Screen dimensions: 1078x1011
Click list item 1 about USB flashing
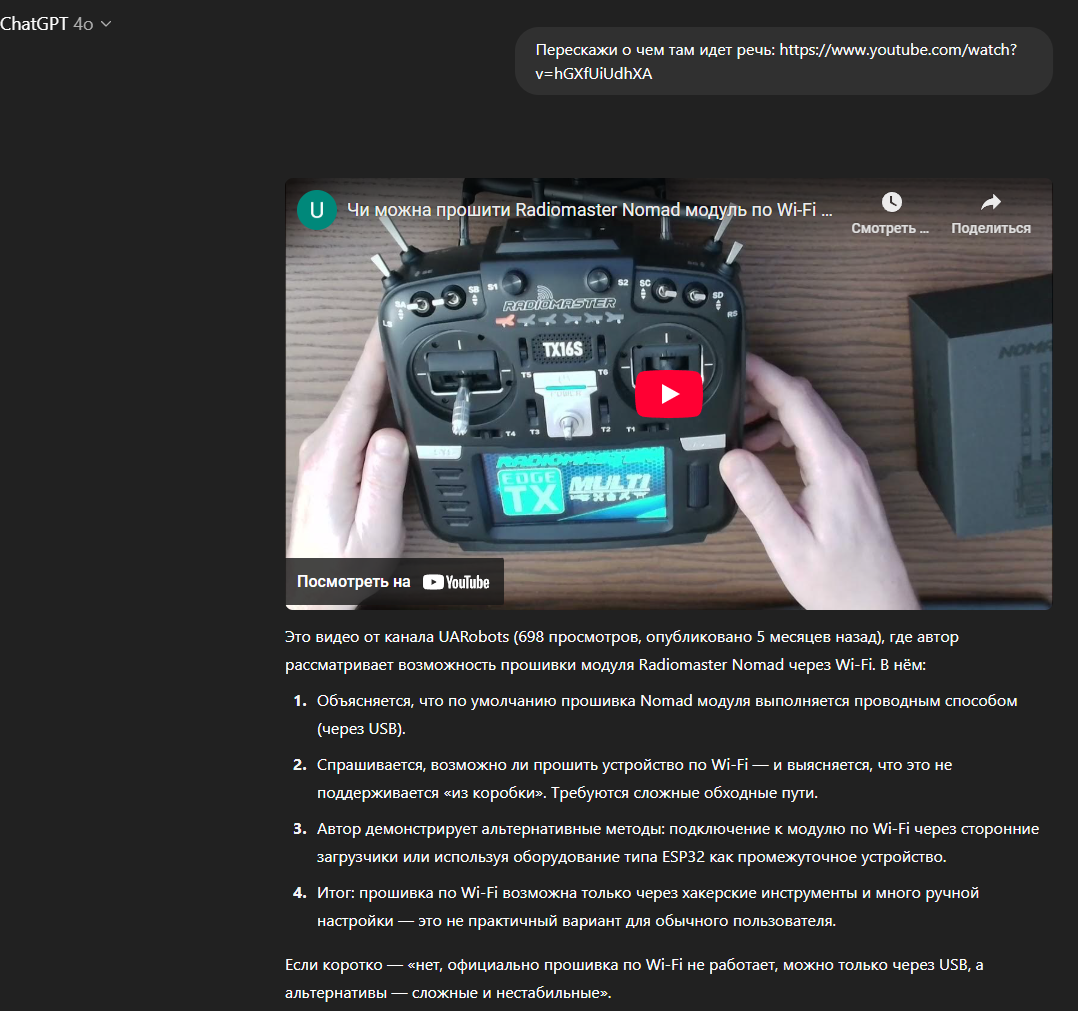click(x=666, y=714)
